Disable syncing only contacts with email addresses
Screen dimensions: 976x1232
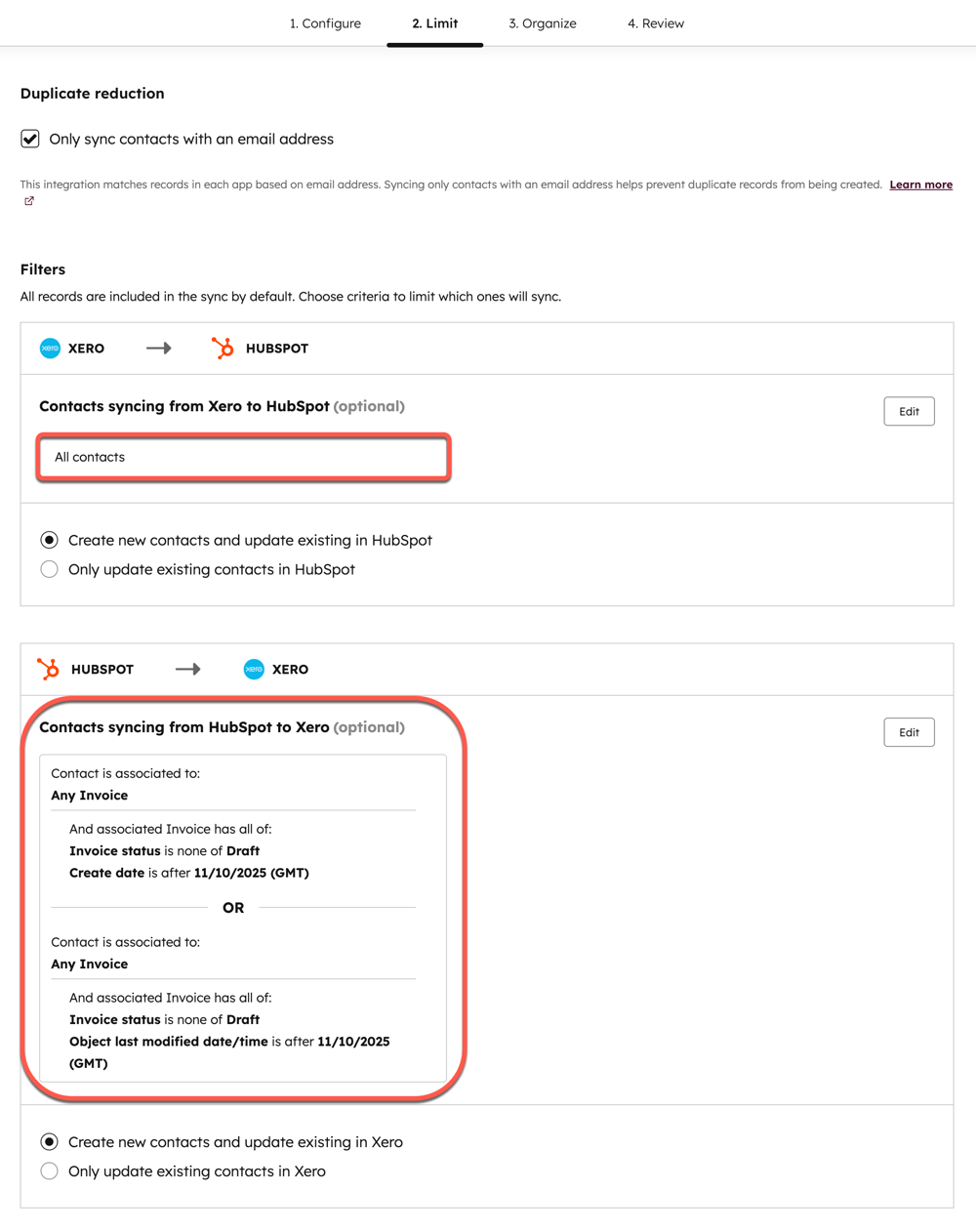click(x=29, y=139)
